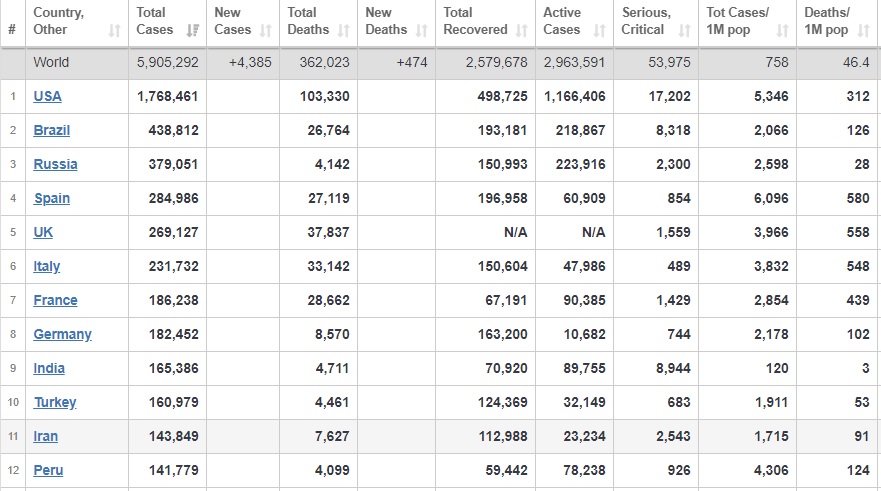Open the Peru country link
881x491 pixels.
tap(48, 470)
